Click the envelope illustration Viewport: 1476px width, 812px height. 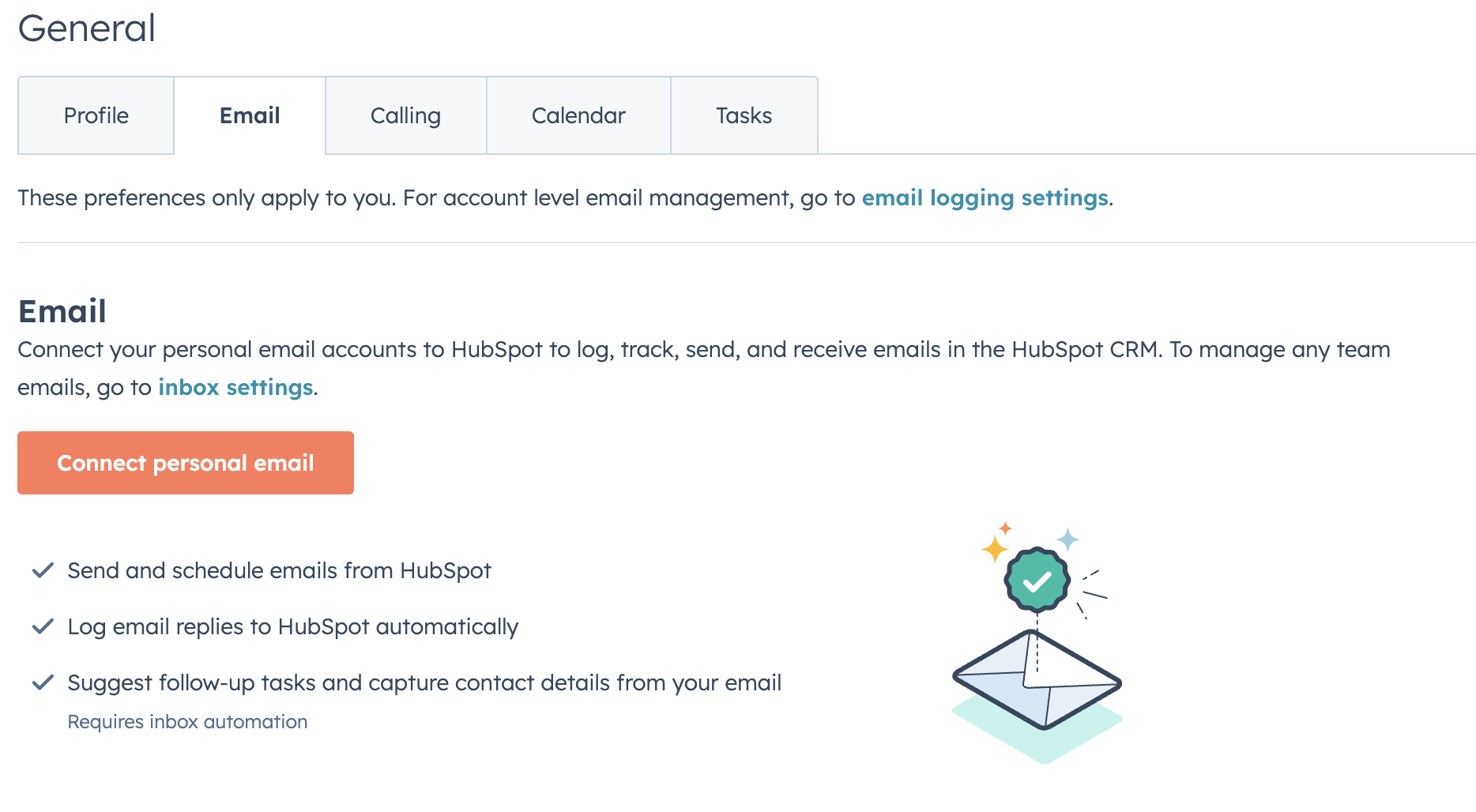pos(1037,679)
